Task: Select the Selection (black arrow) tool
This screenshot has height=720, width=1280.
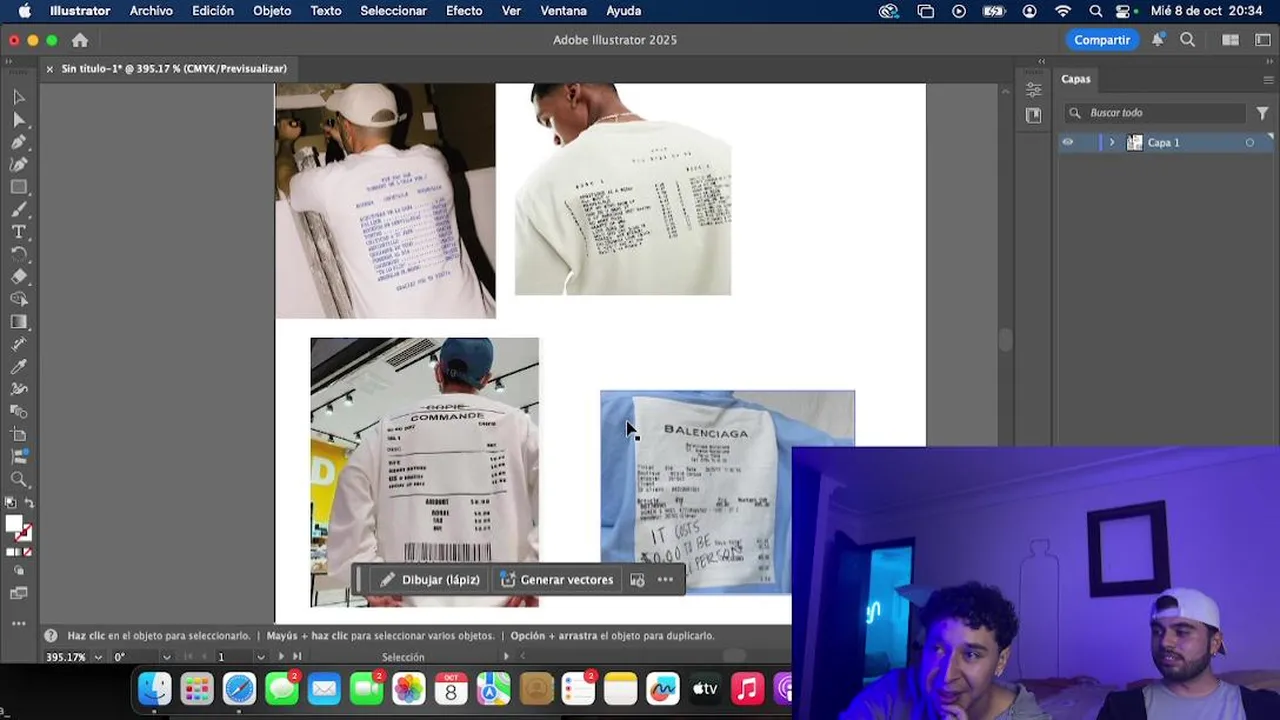Action: [18, 97]
